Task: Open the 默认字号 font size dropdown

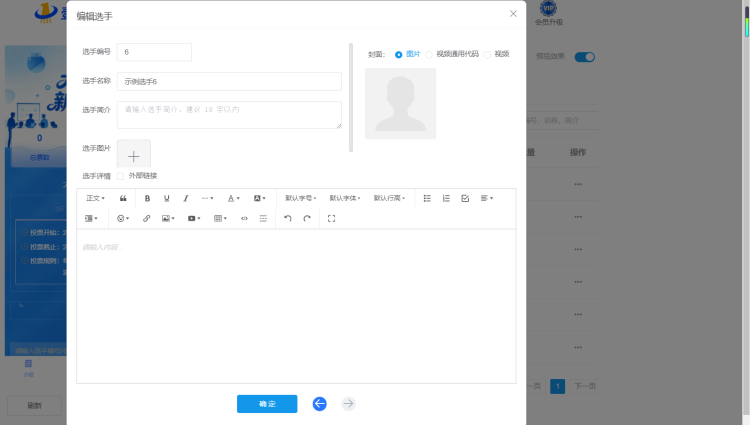Action: pyautogui.click(x=300, y=198)
